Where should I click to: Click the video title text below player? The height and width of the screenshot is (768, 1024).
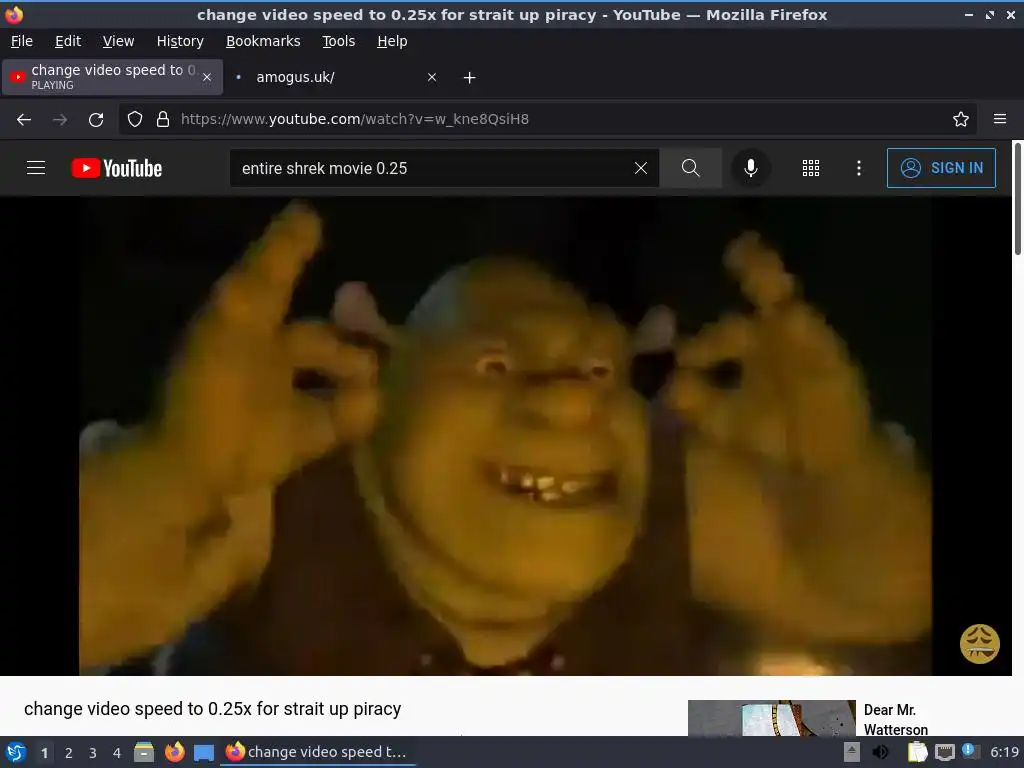coord(212,709)
